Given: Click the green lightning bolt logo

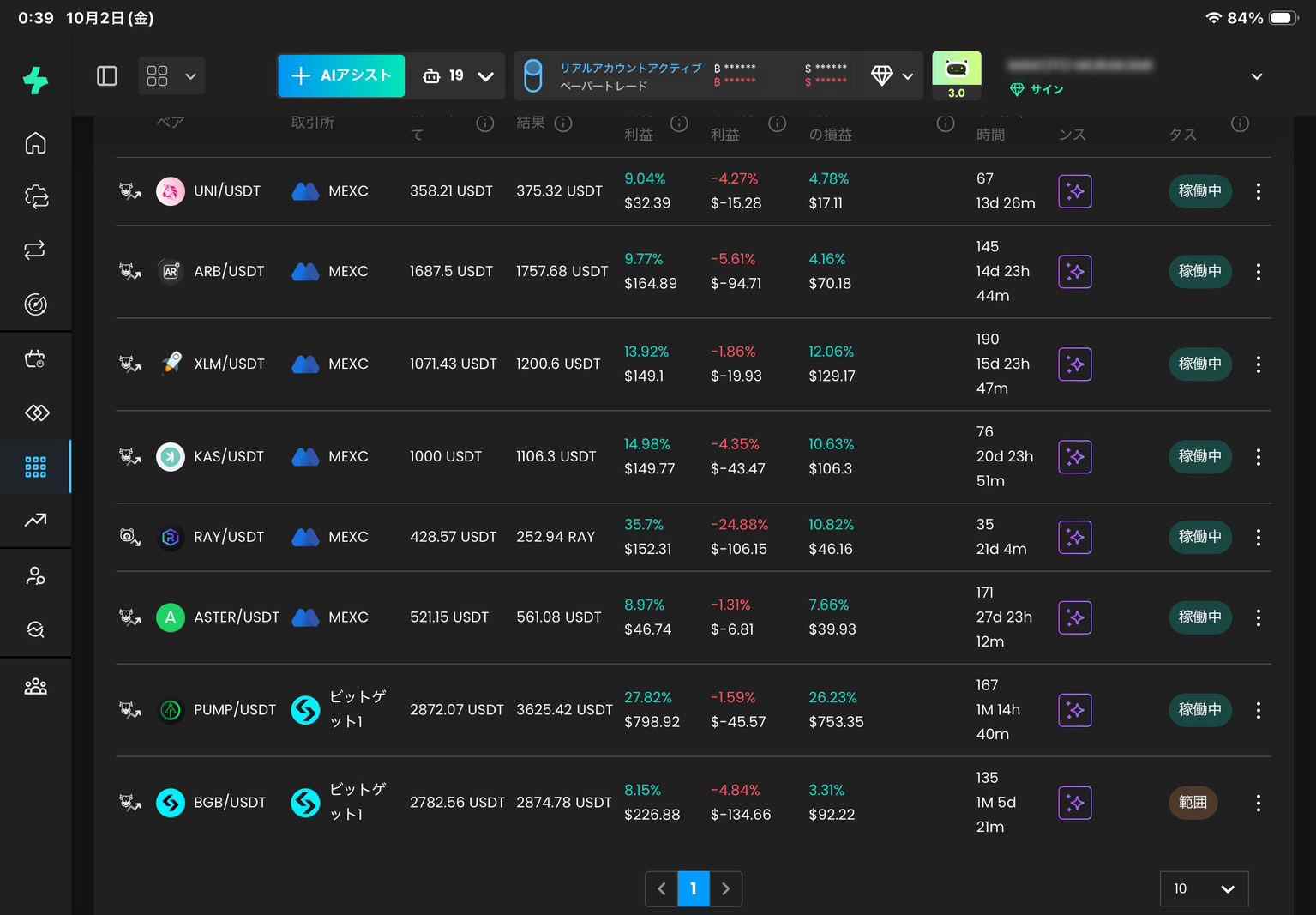Looking at the screenshot, I should (35, 80).
